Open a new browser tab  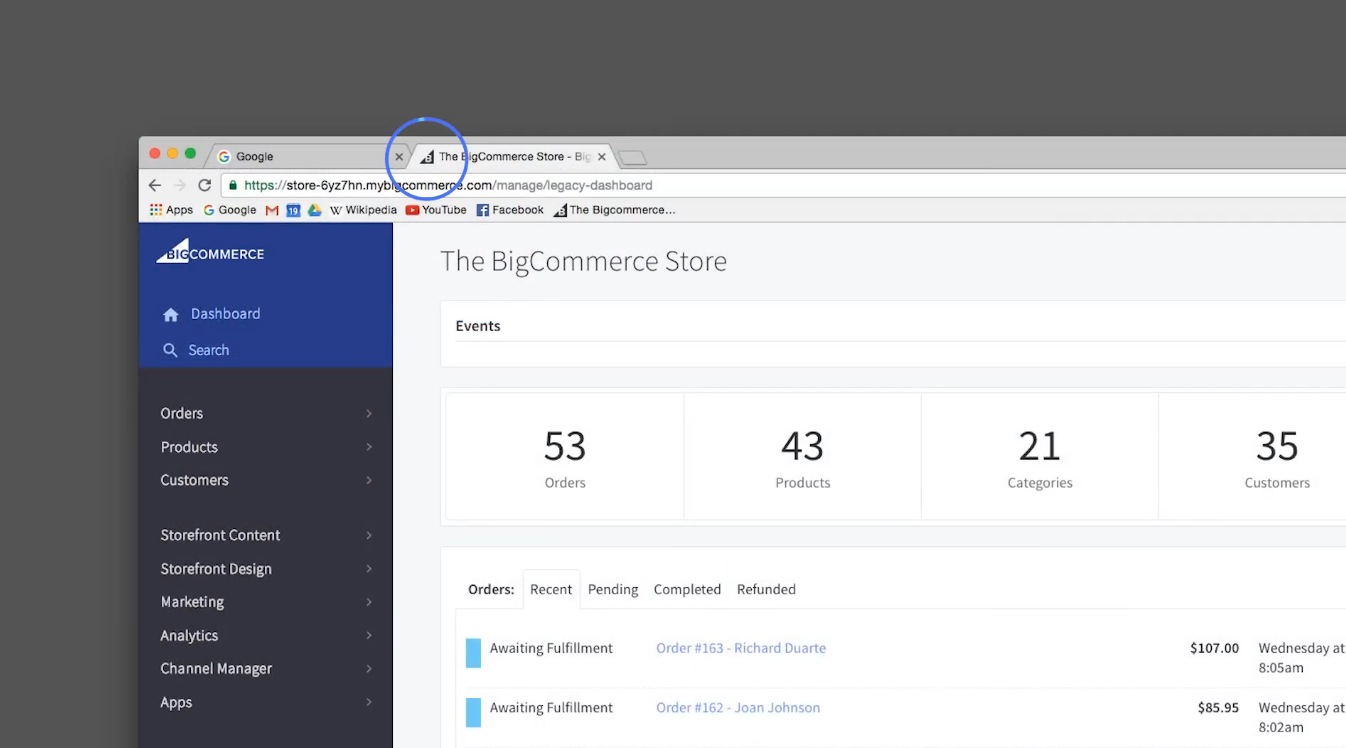[633, 157]
